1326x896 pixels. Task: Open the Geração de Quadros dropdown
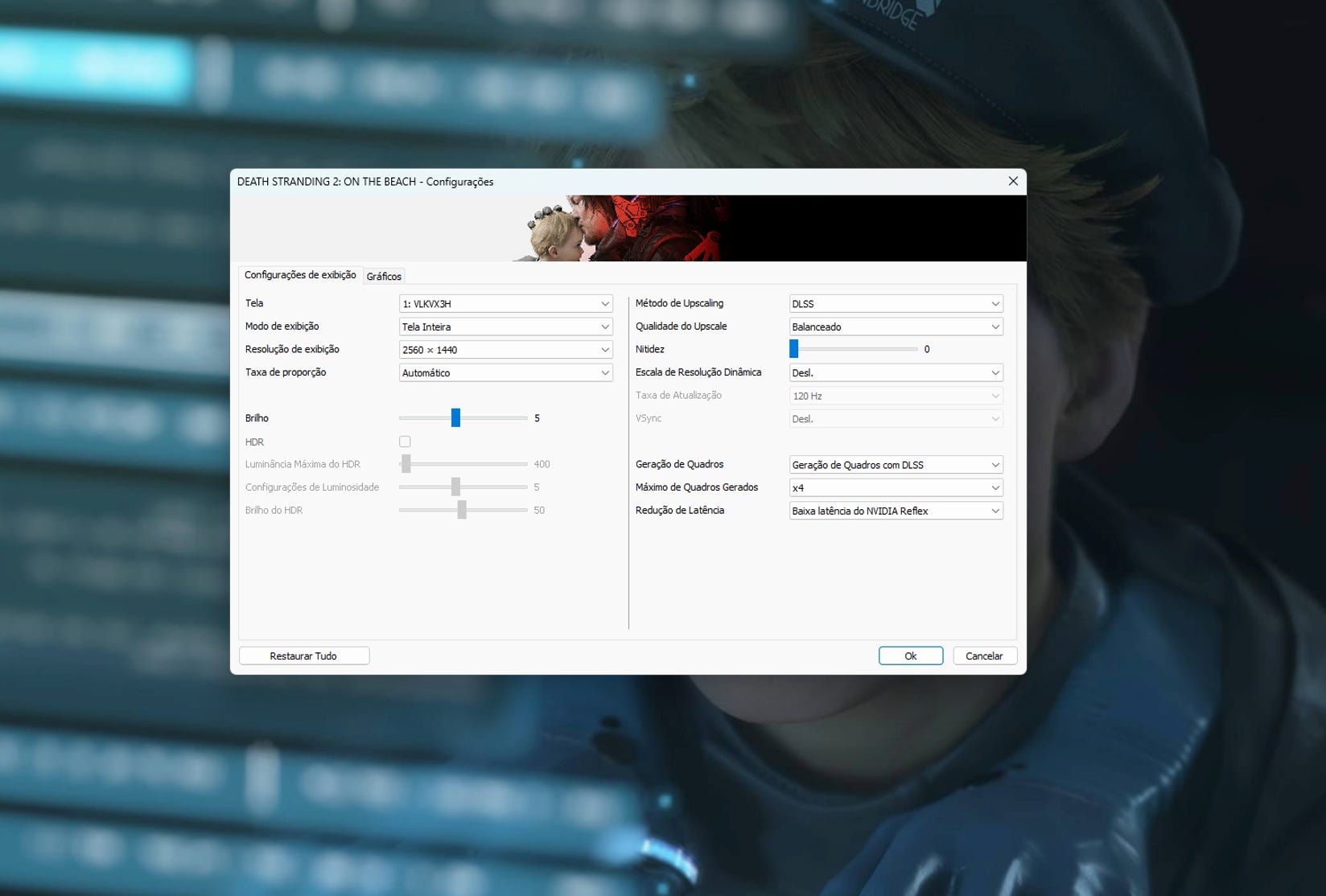[896, 465]
